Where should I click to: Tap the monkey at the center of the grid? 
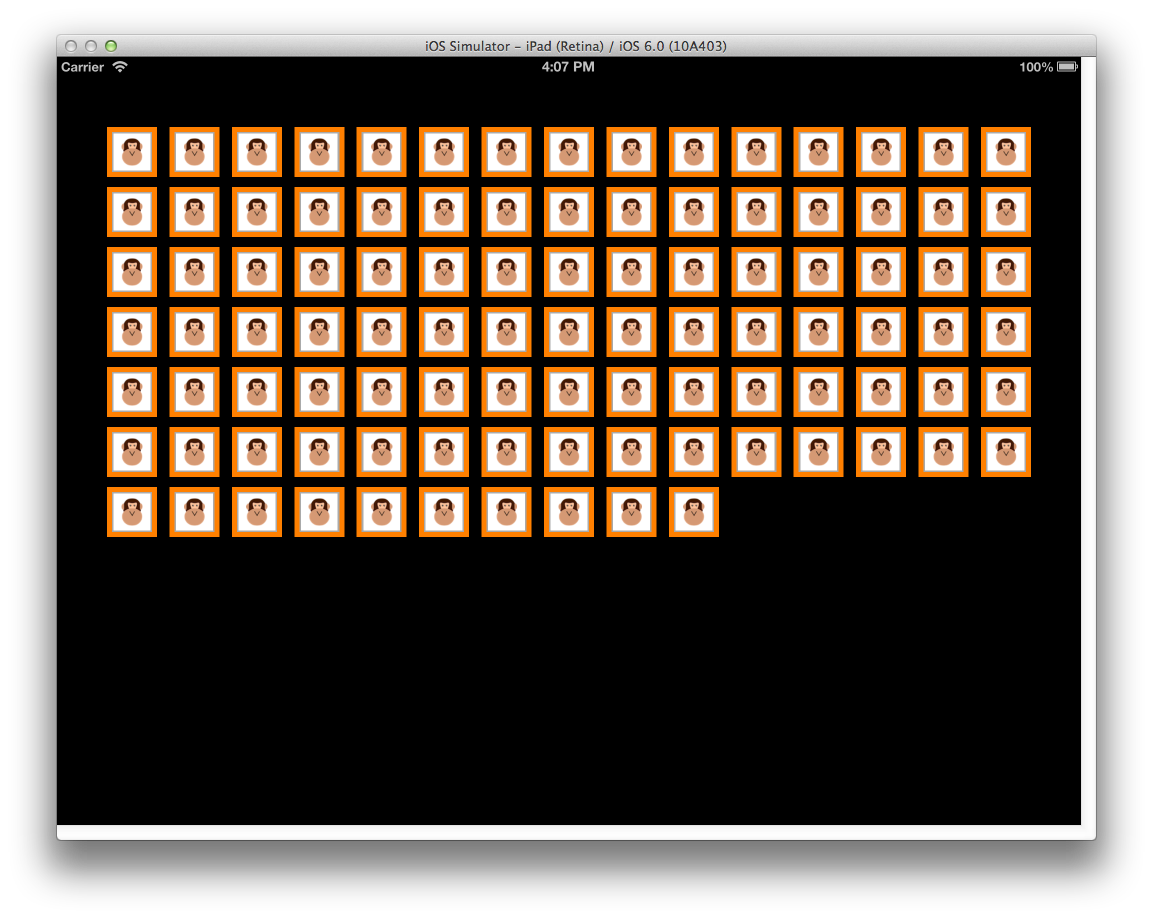tap(568, 331)
